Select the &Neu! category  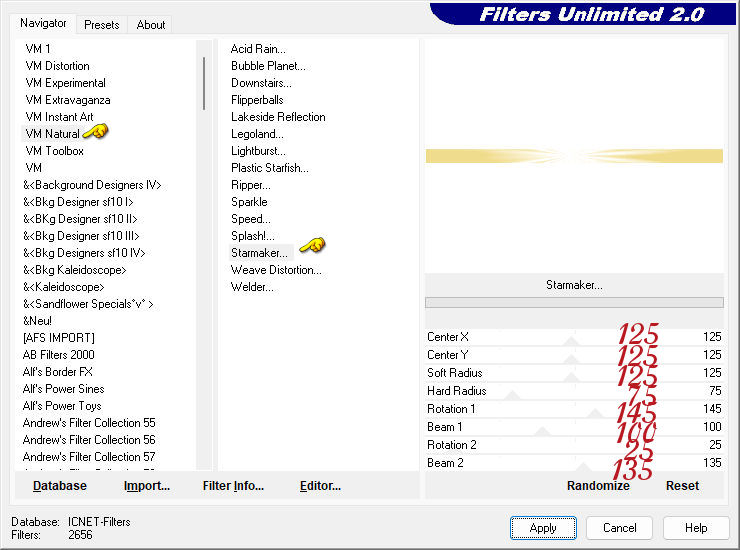tap(37, 321)
